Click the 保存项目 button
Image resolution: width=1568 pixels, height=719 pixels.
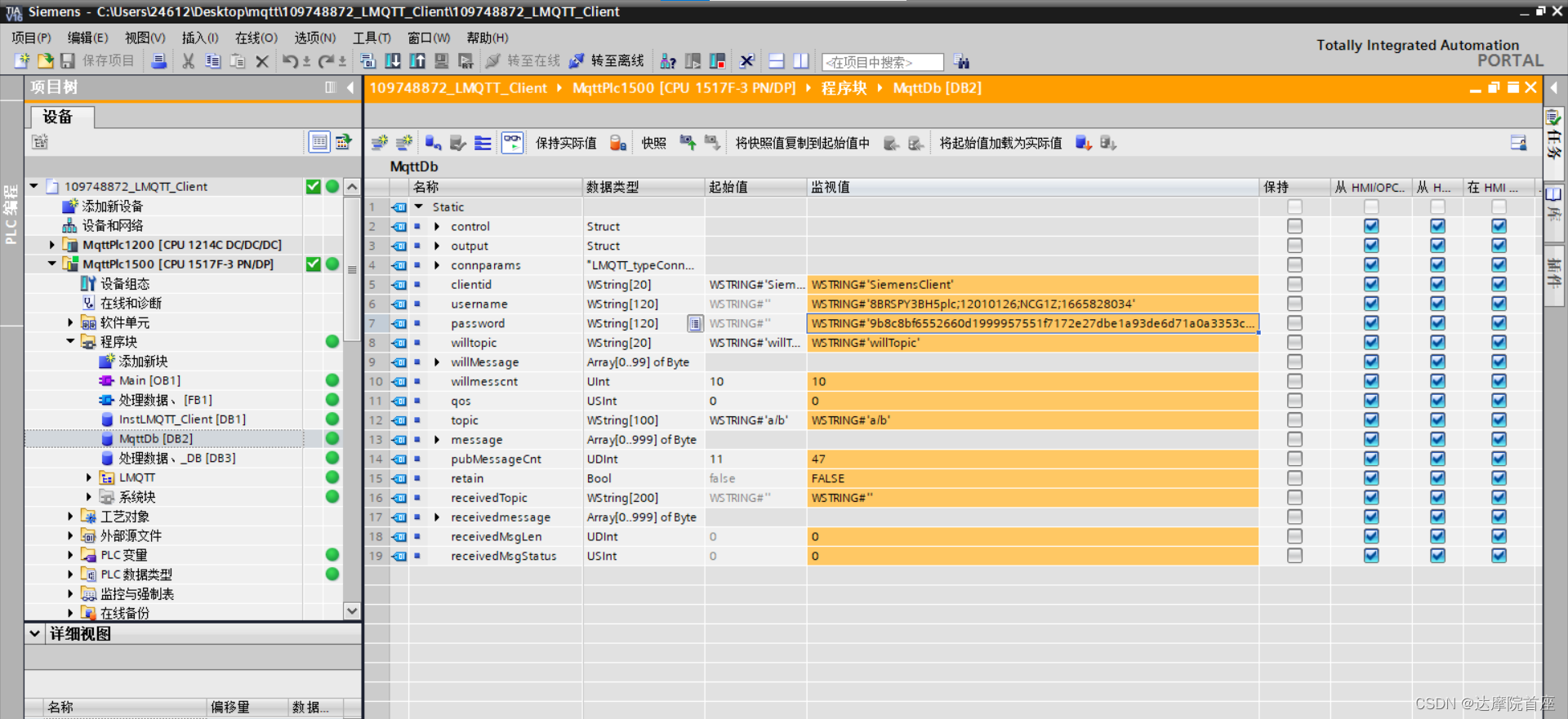pos(98,61)
